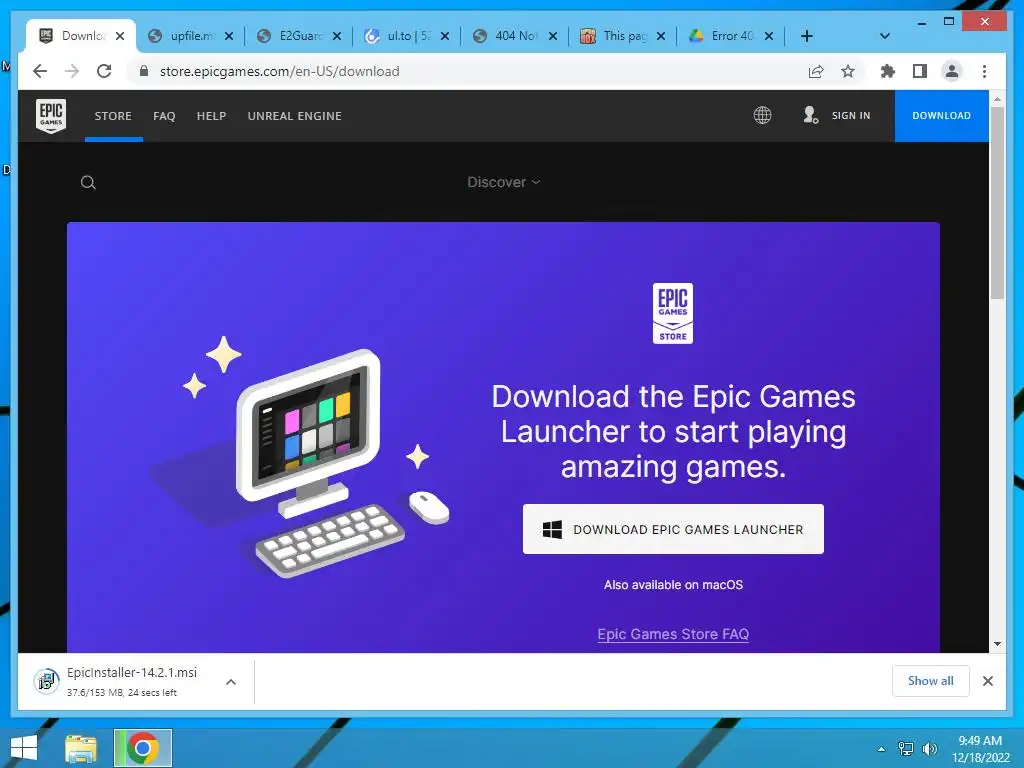Click DOWNLOAD EPIC GAMES LAUNCHER button
Screen dimensions: 1024x768
(x=673, y=529)
